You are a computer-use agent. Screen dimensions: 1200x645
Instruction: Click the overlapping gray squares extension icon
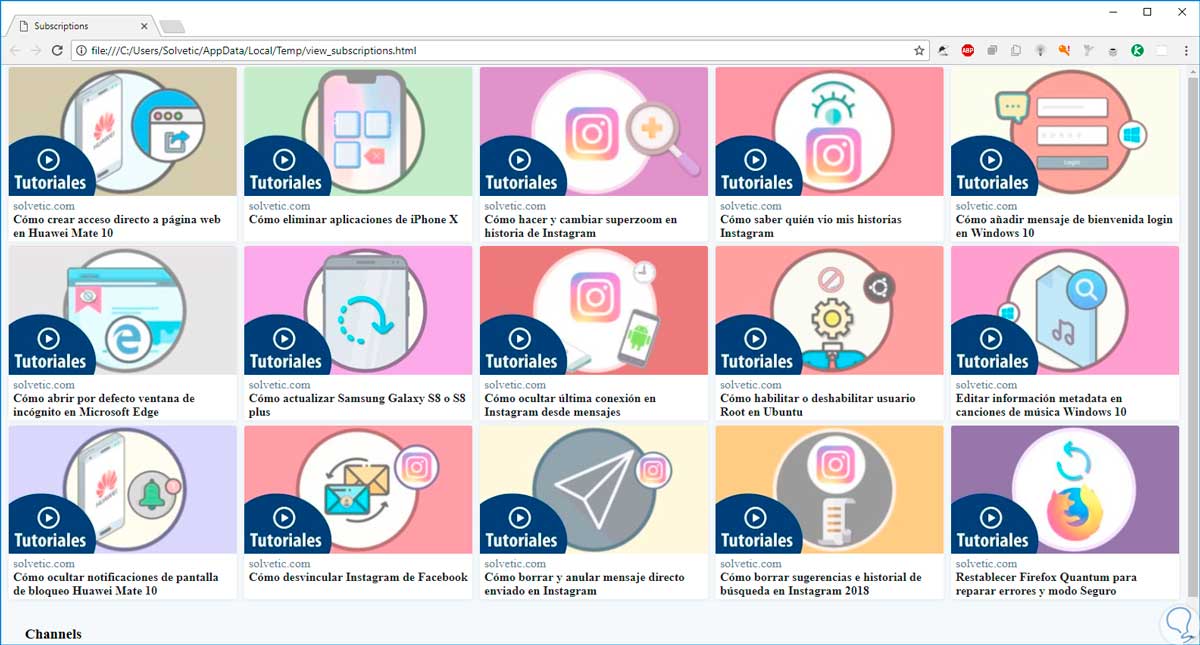click(x=992, y=50)
